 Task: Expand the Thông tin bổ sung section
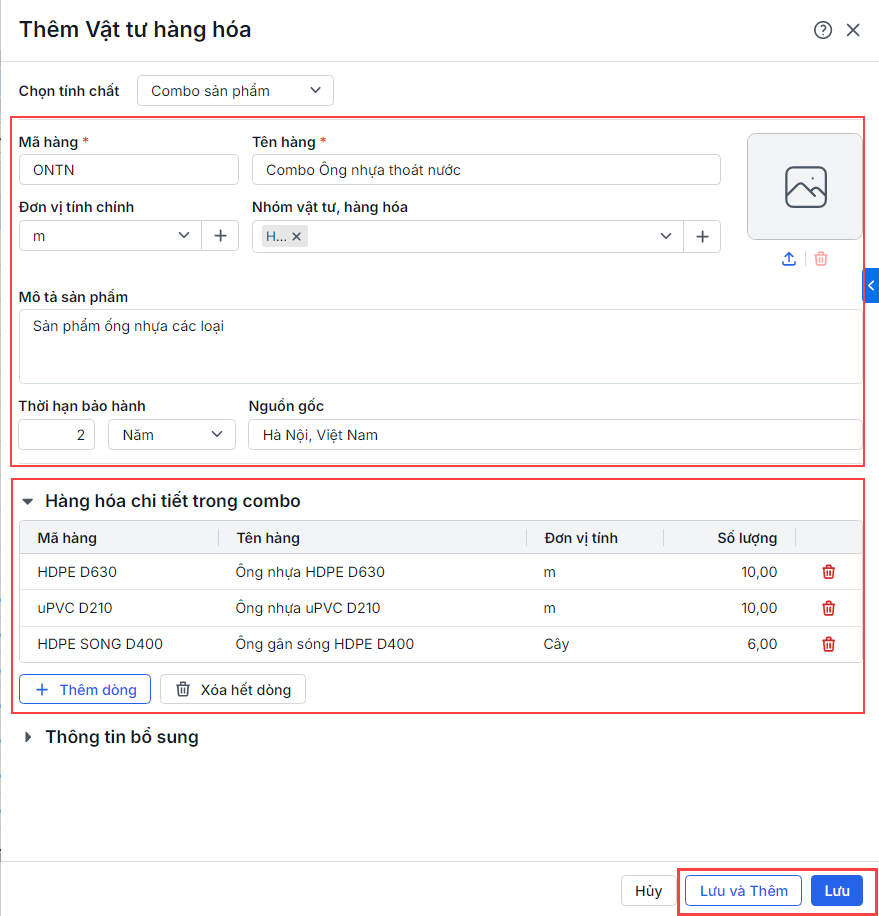coord(28,737)
